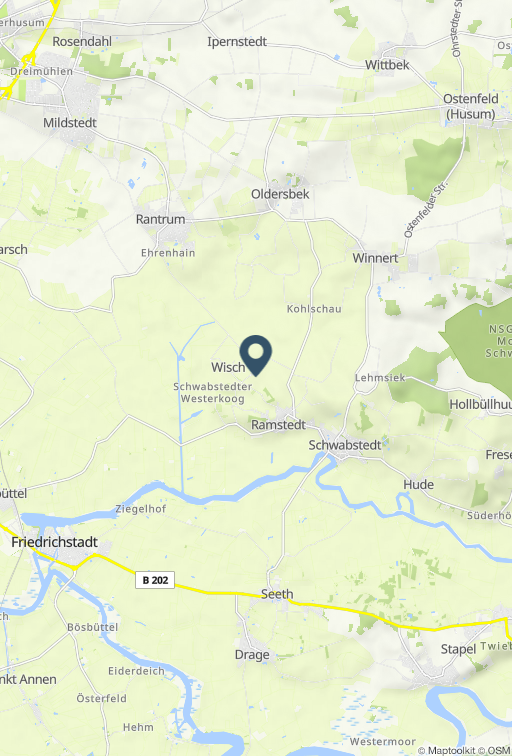Click the Schwabstedter Westerkoog label
Image resolution: width=512 pixels, height=756 pixels.
(213, 392)
